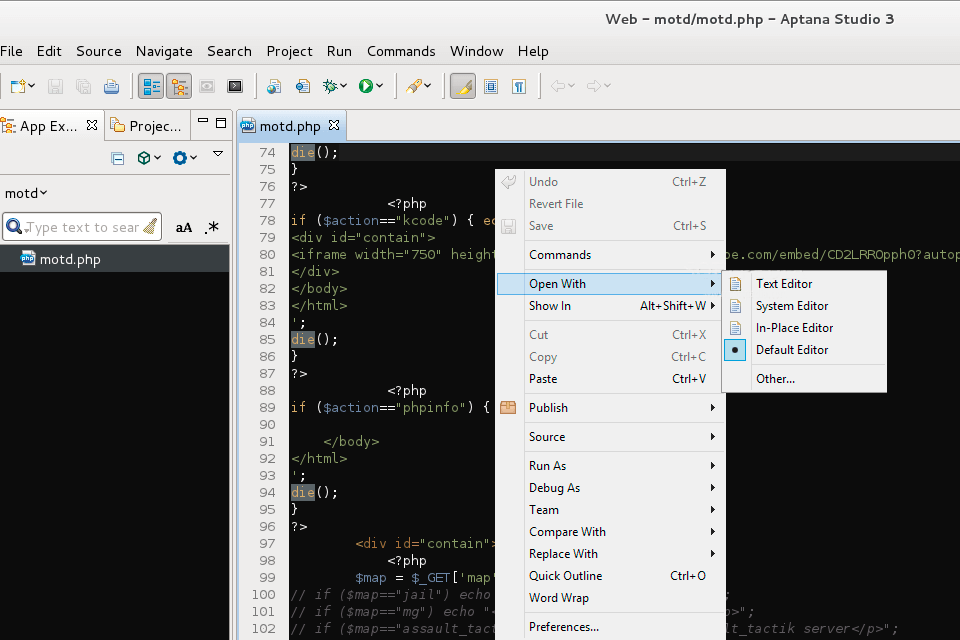960x640 pixels.
Task: Click the Debug bug icon
Action: point(330,86)
